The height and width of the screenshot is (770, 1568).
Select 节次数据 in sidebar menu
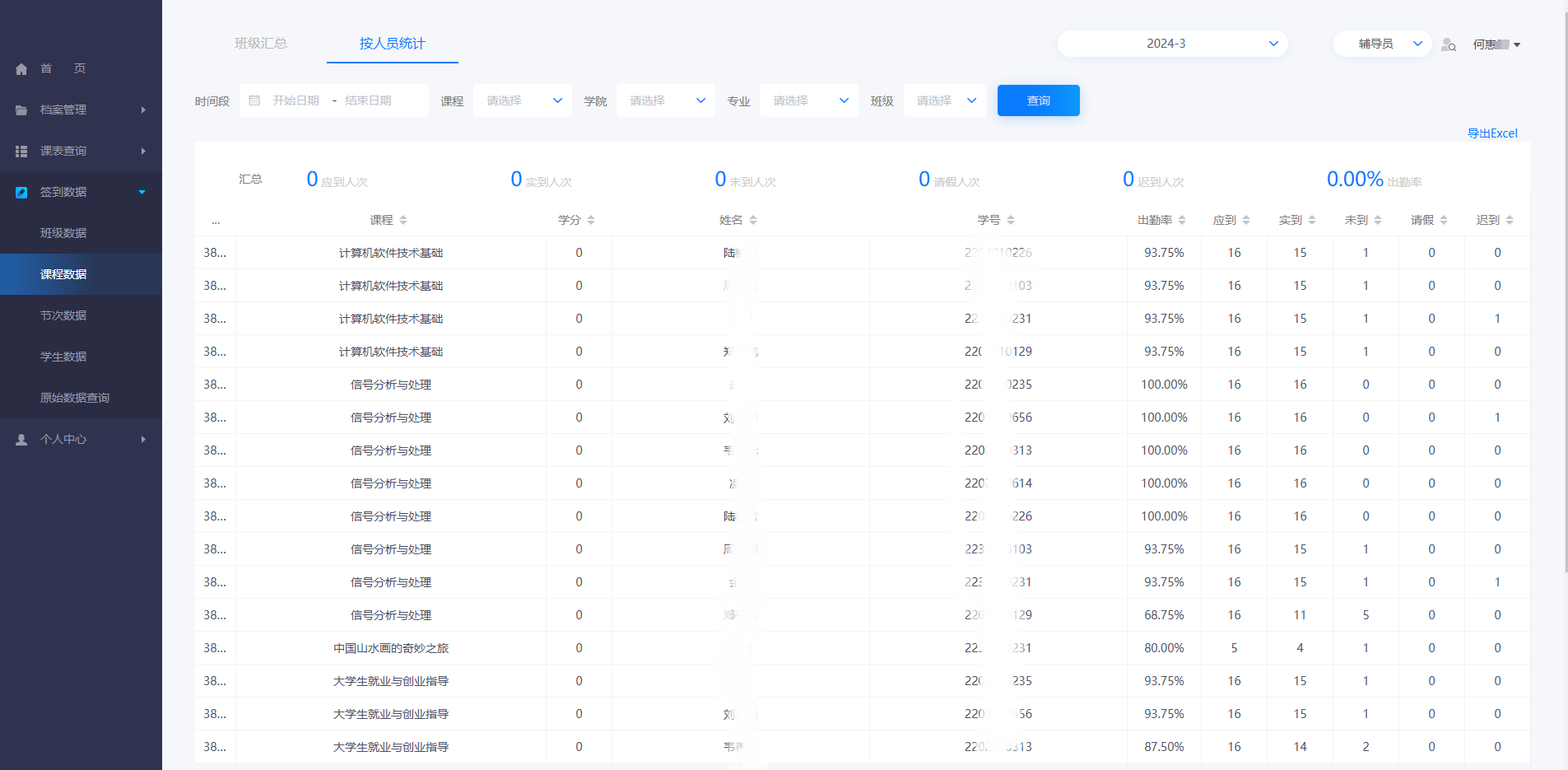click(63, 315)
